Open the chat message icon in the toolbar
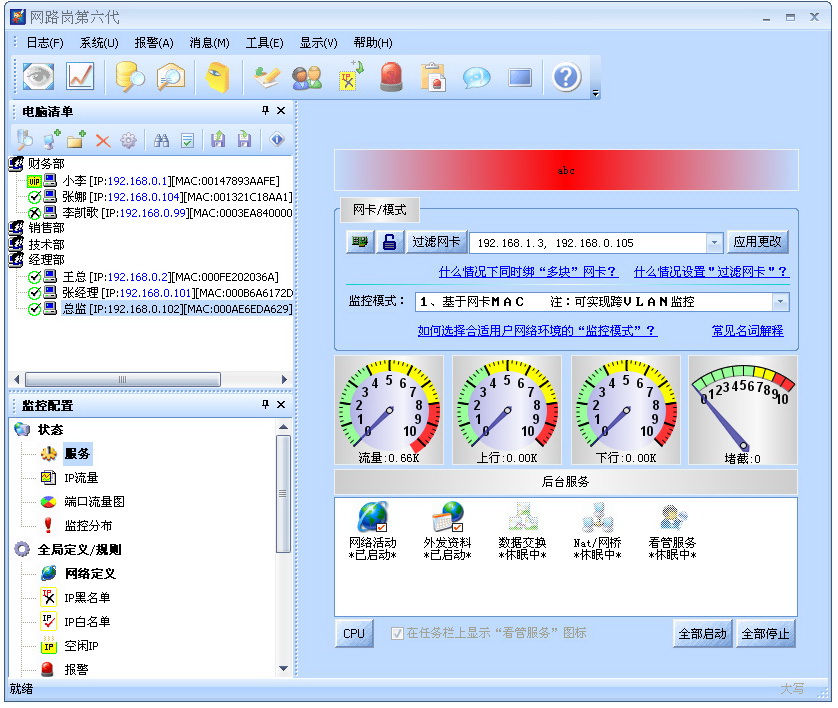Image resolution: width=838 pixels, height=708 pixels. click(x=476, y=77)
